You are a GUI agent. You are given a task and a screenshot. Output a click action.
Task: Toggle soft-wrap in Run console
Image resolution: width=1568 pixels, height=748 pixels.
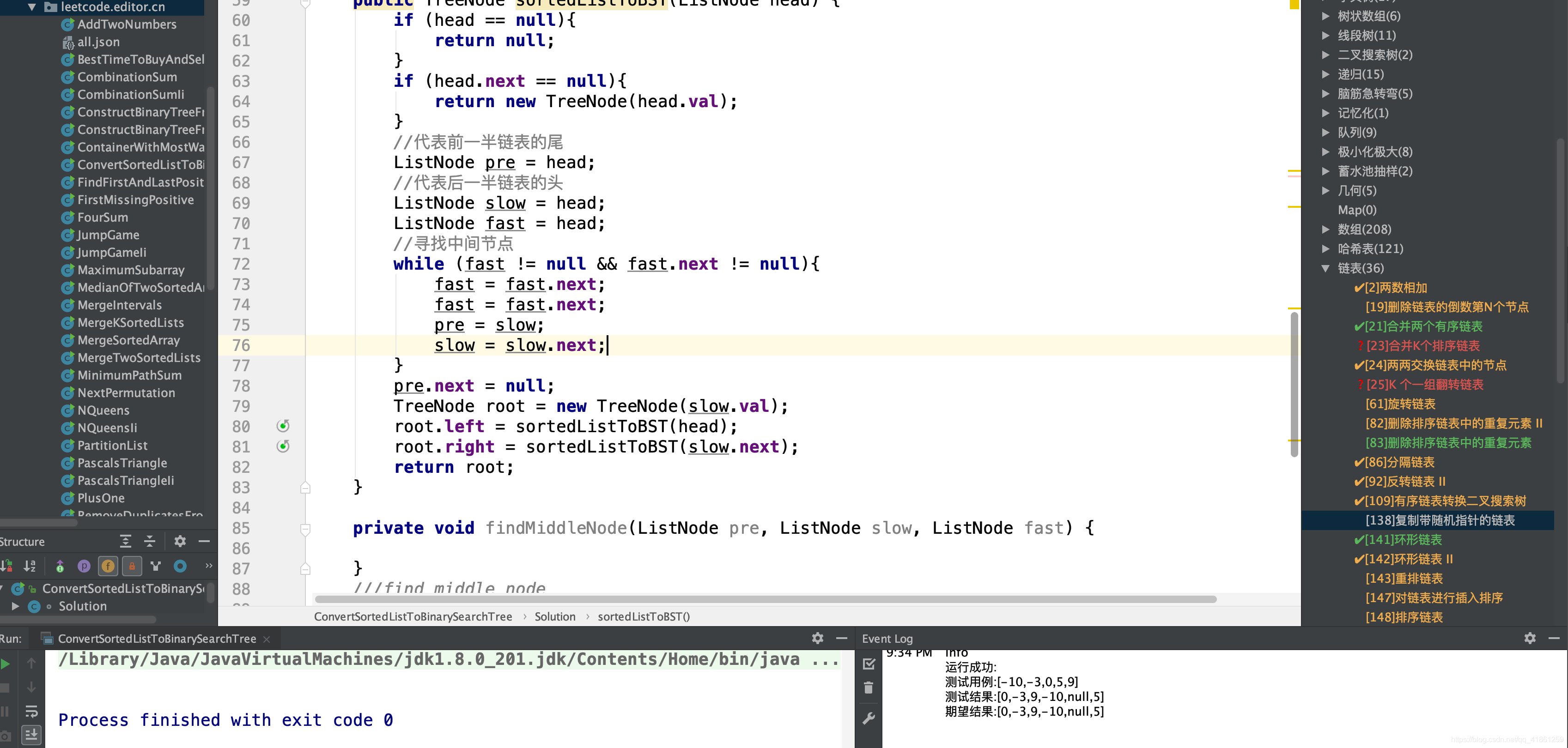[x=31, y=711]
